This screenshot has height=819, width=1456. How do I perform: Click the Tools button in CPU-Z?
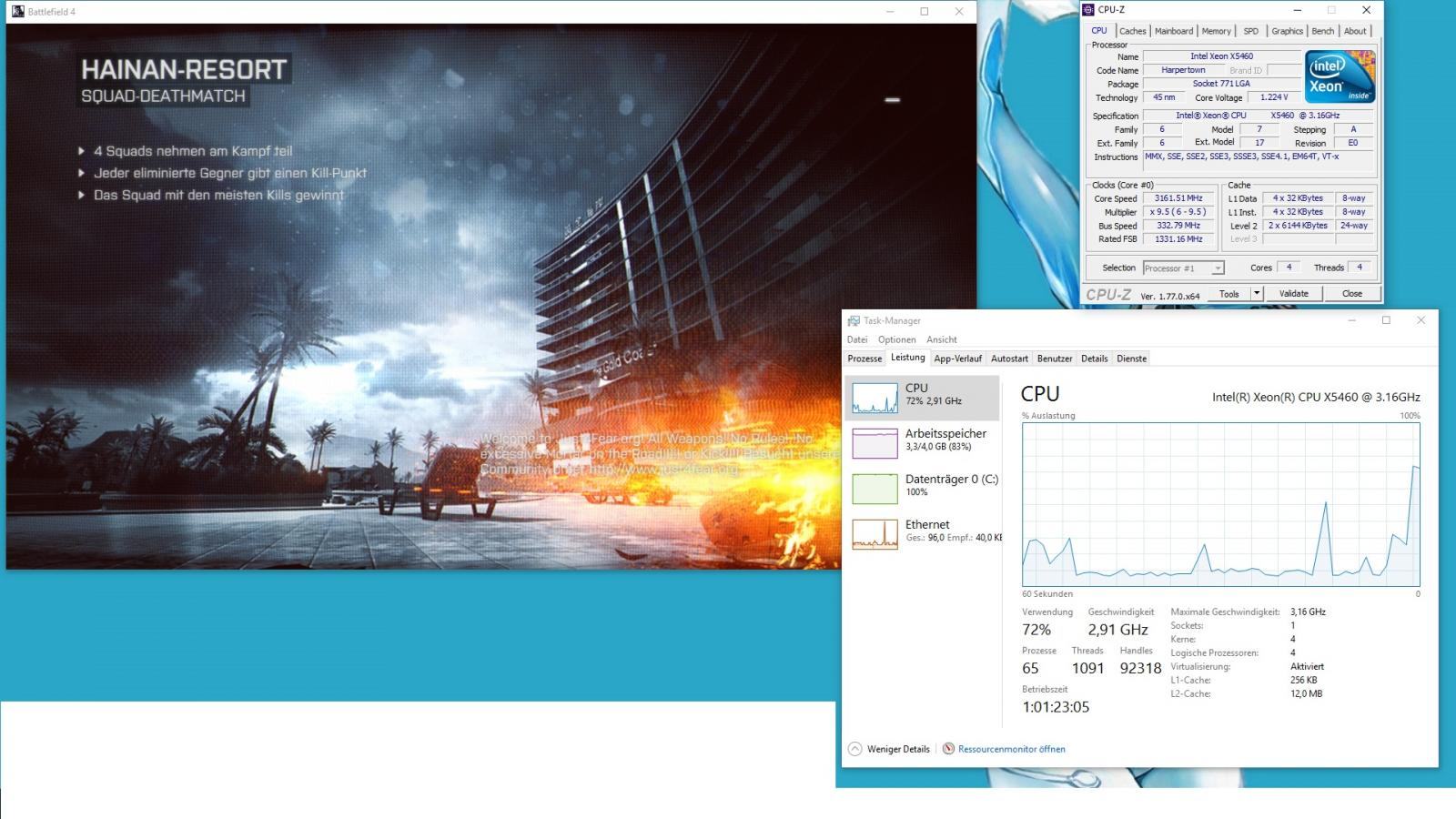pyautogui.click(x=1229, y=294)
